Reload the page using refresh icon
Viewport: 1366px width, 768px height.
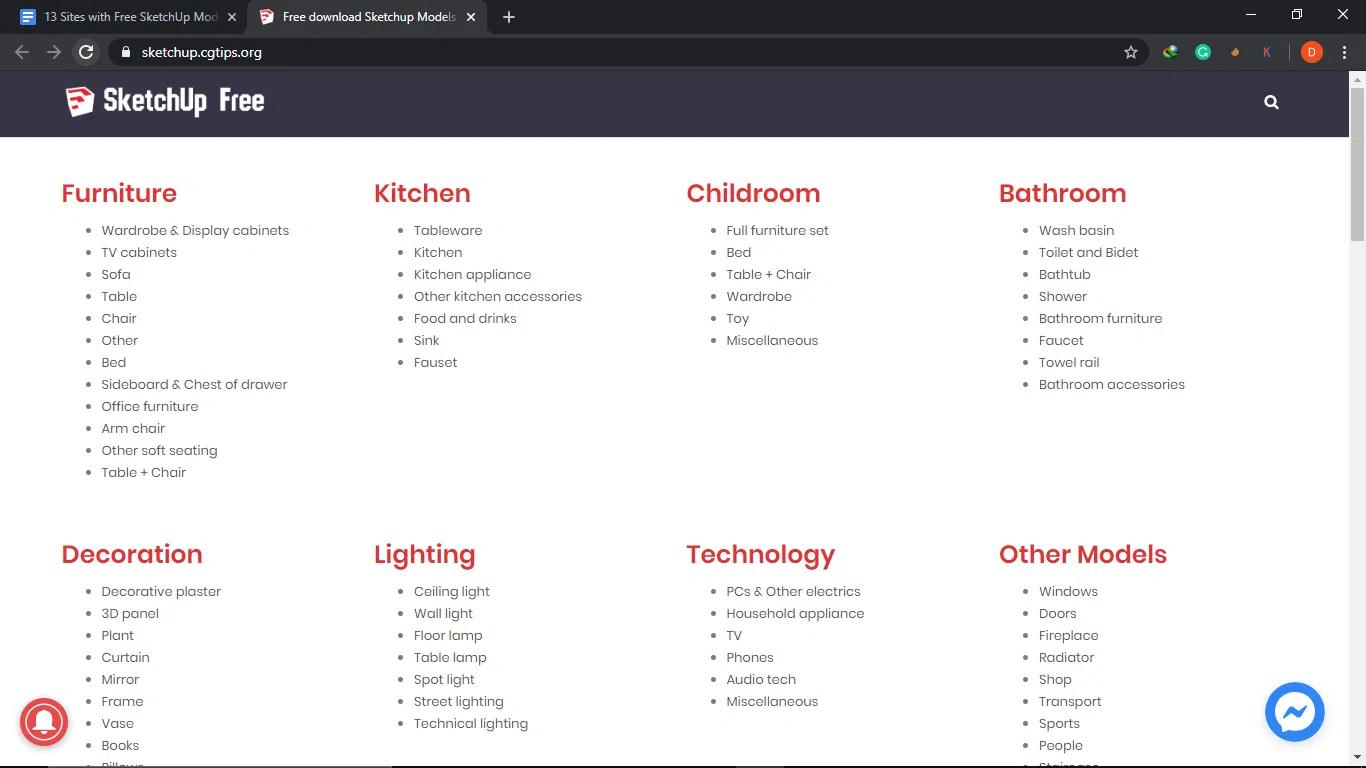(86, 52)
